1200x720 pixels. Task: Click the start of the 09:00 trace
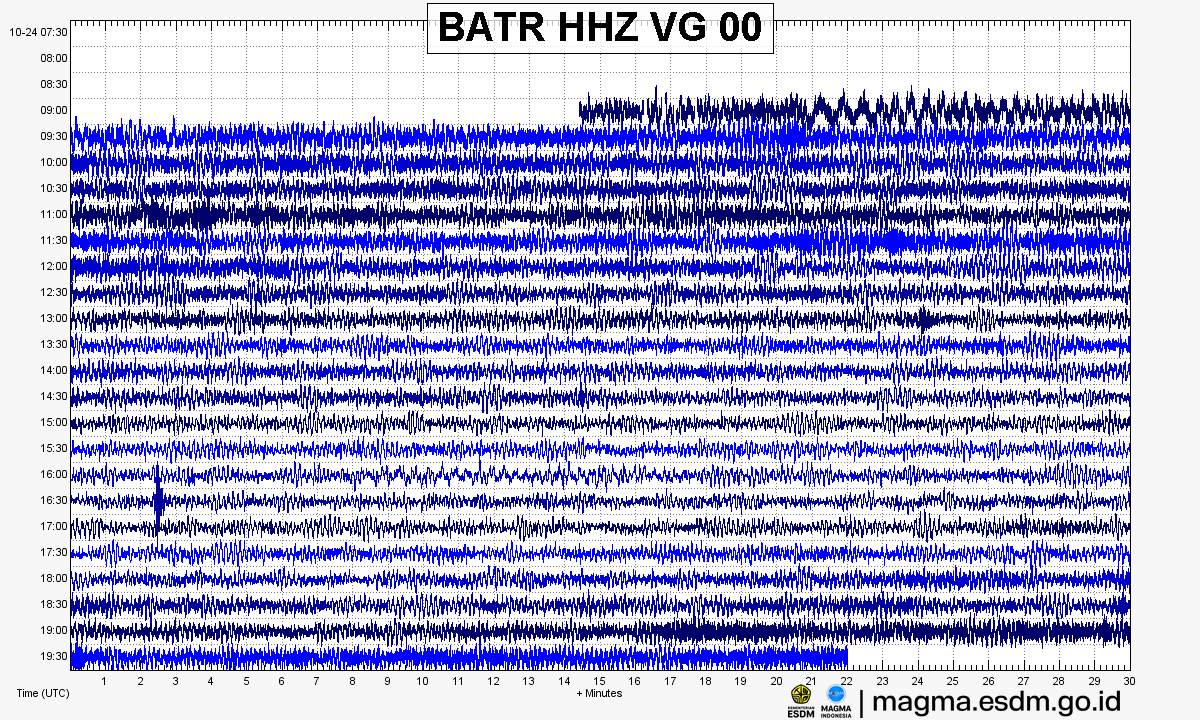coord(580,110)
